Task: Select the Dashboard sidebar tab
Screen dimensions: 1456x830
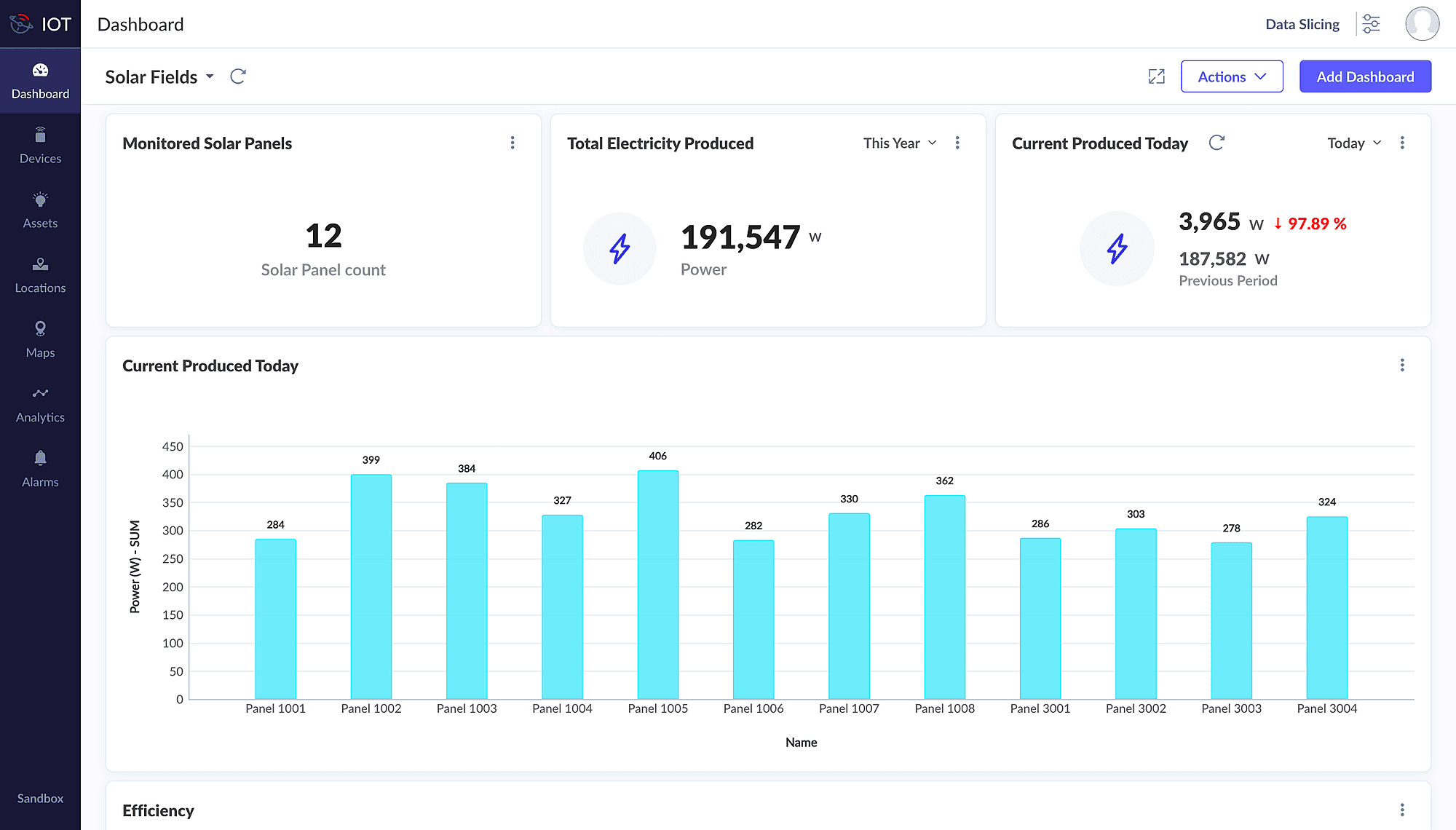Action: 40,81
